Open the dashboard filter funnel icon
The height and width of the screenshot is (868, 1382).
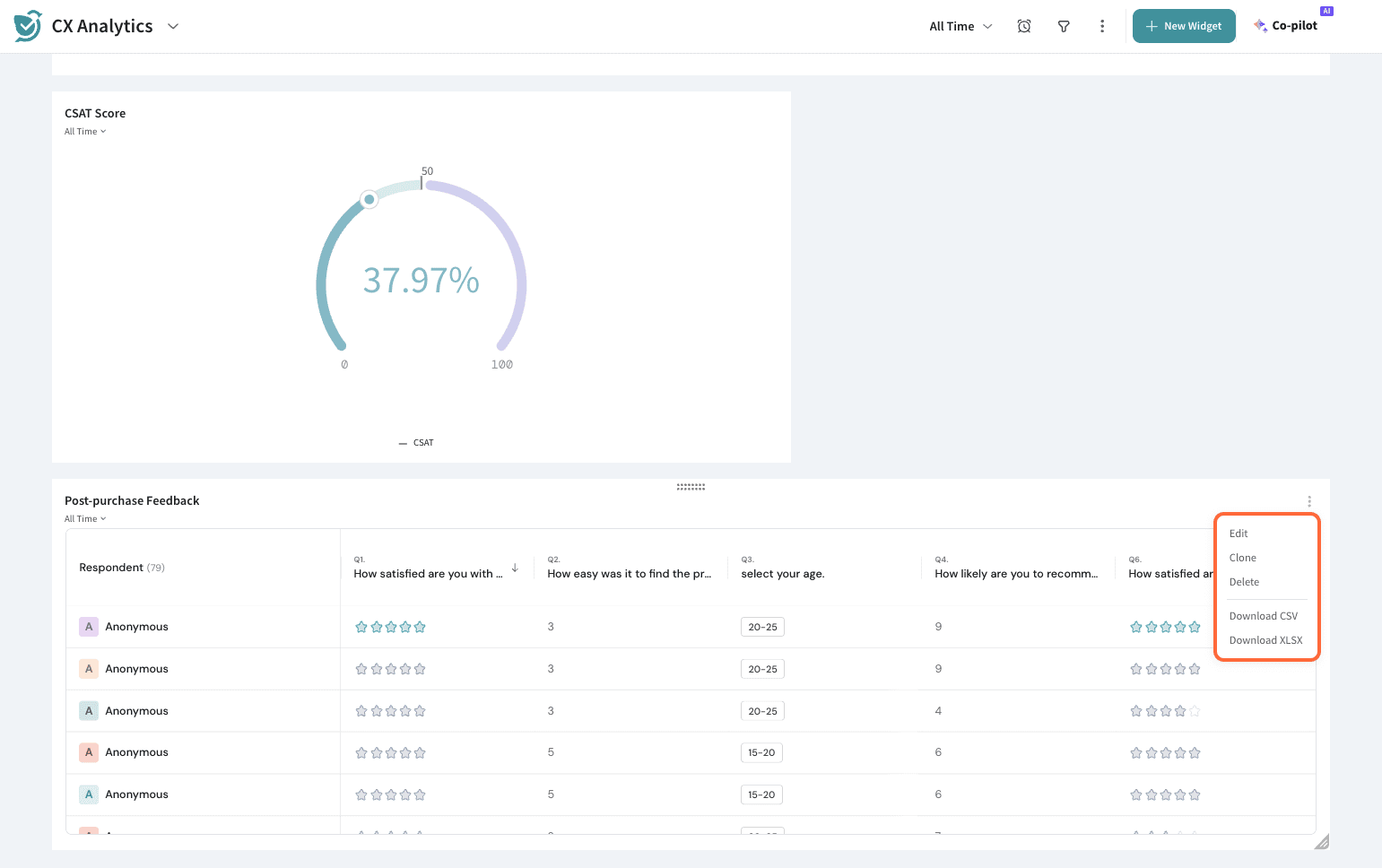pos(1064,27)
